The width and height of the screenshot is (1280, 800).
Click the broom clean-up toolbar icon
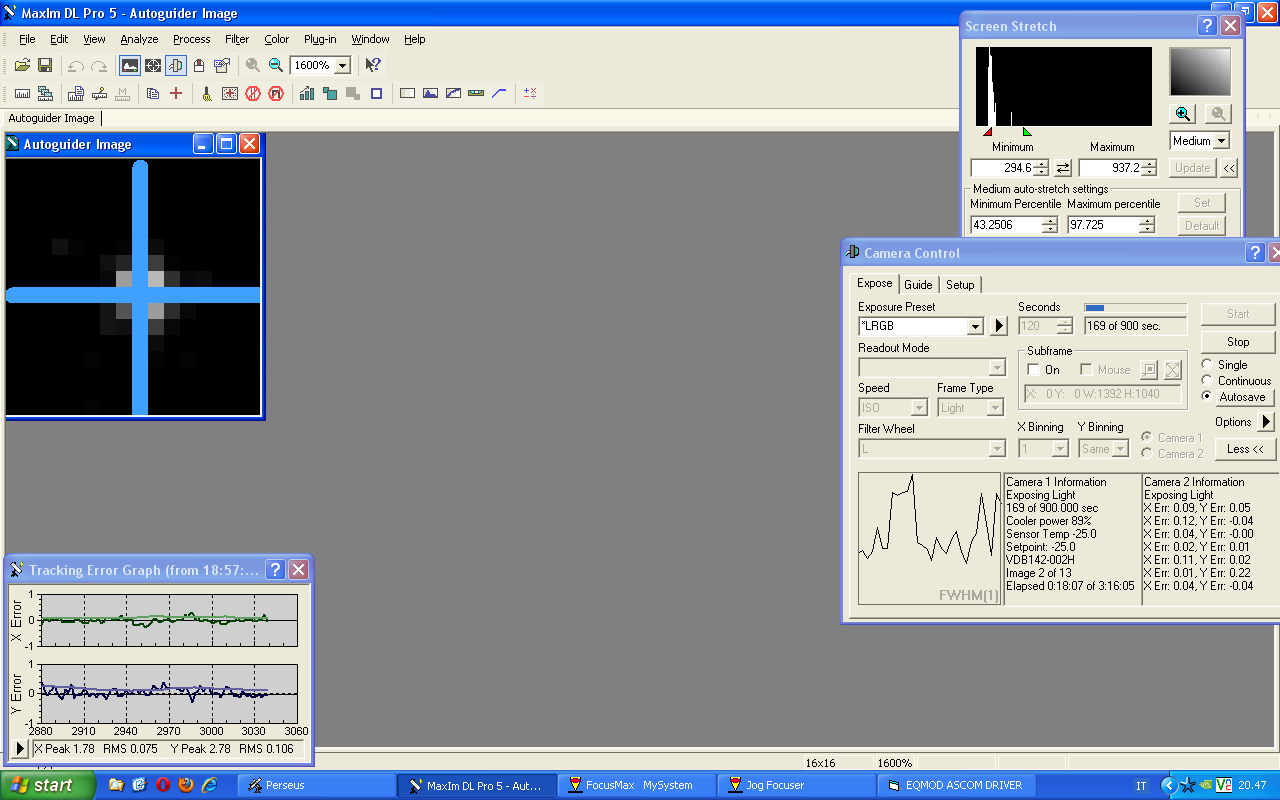coord(207,93)
